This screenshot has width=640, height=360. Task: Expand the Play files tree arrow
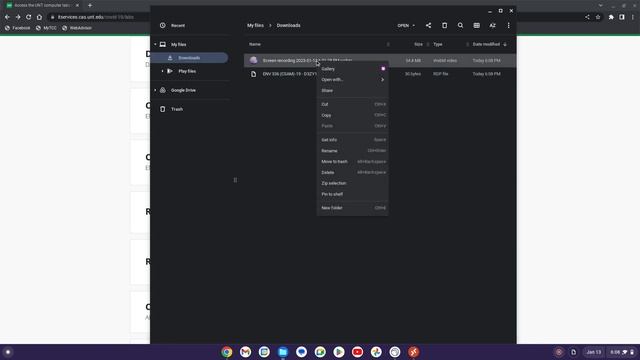(162, 71)
